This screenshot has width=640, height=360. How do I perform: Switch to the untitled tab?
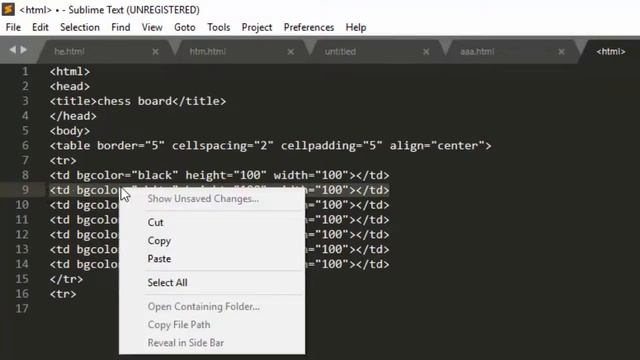click(340, 52)
